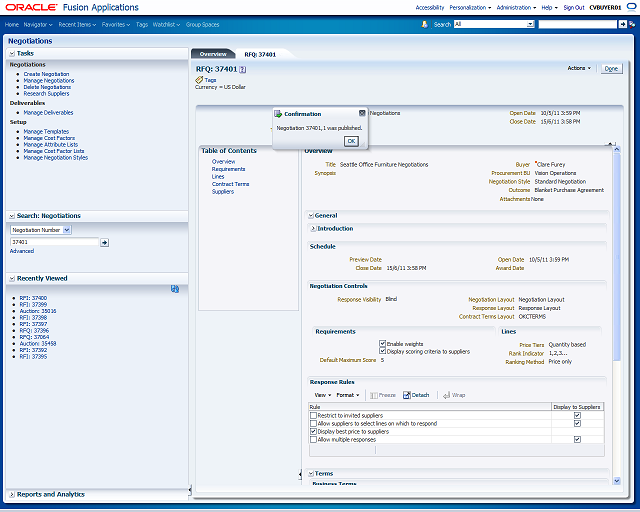Jump to Contract Terms in Table of Contents
The height and width of the screenshot is (512, 640).
point(230,184)
